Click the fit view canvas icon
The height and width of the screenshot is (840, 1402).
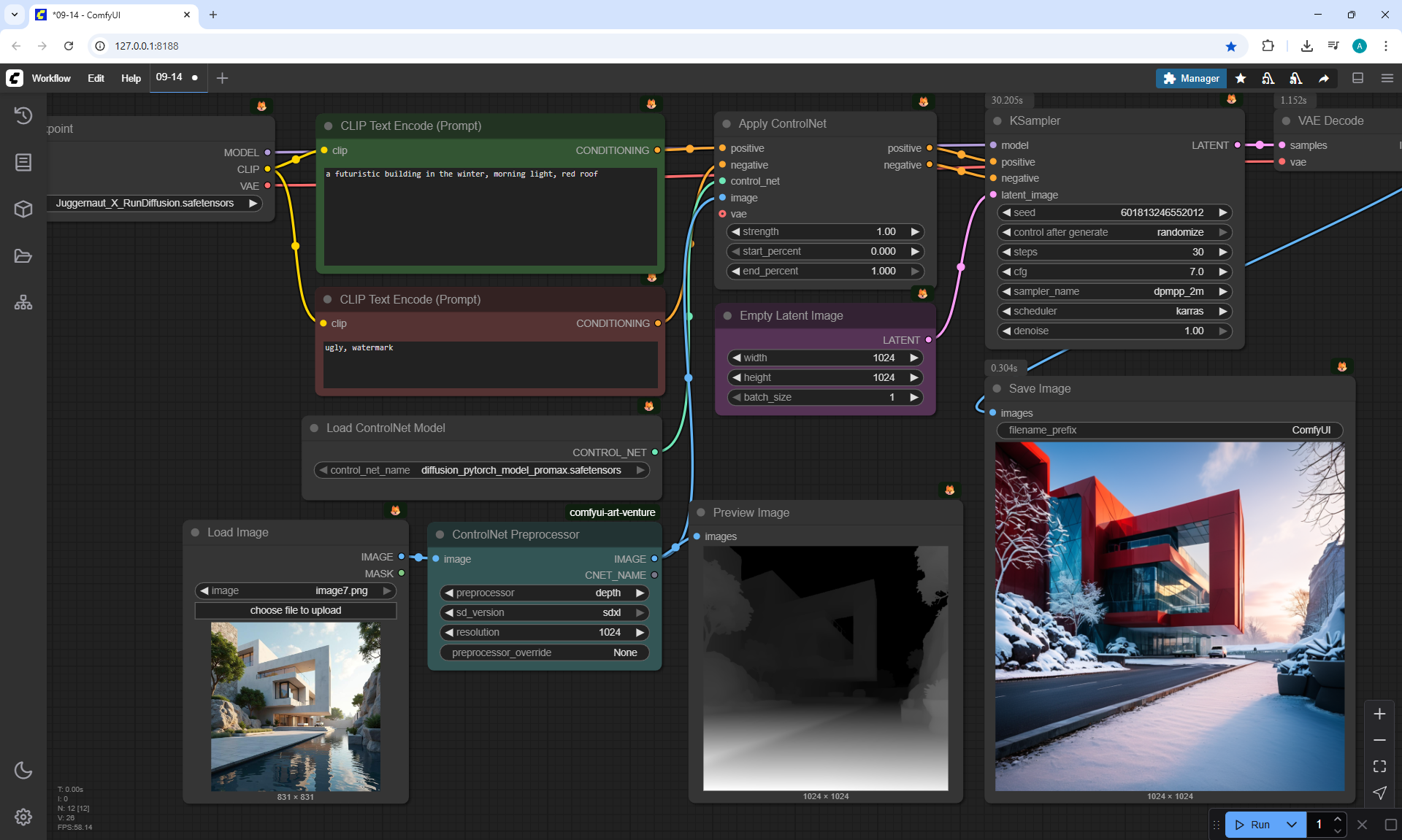click(x=1379, y=766)
